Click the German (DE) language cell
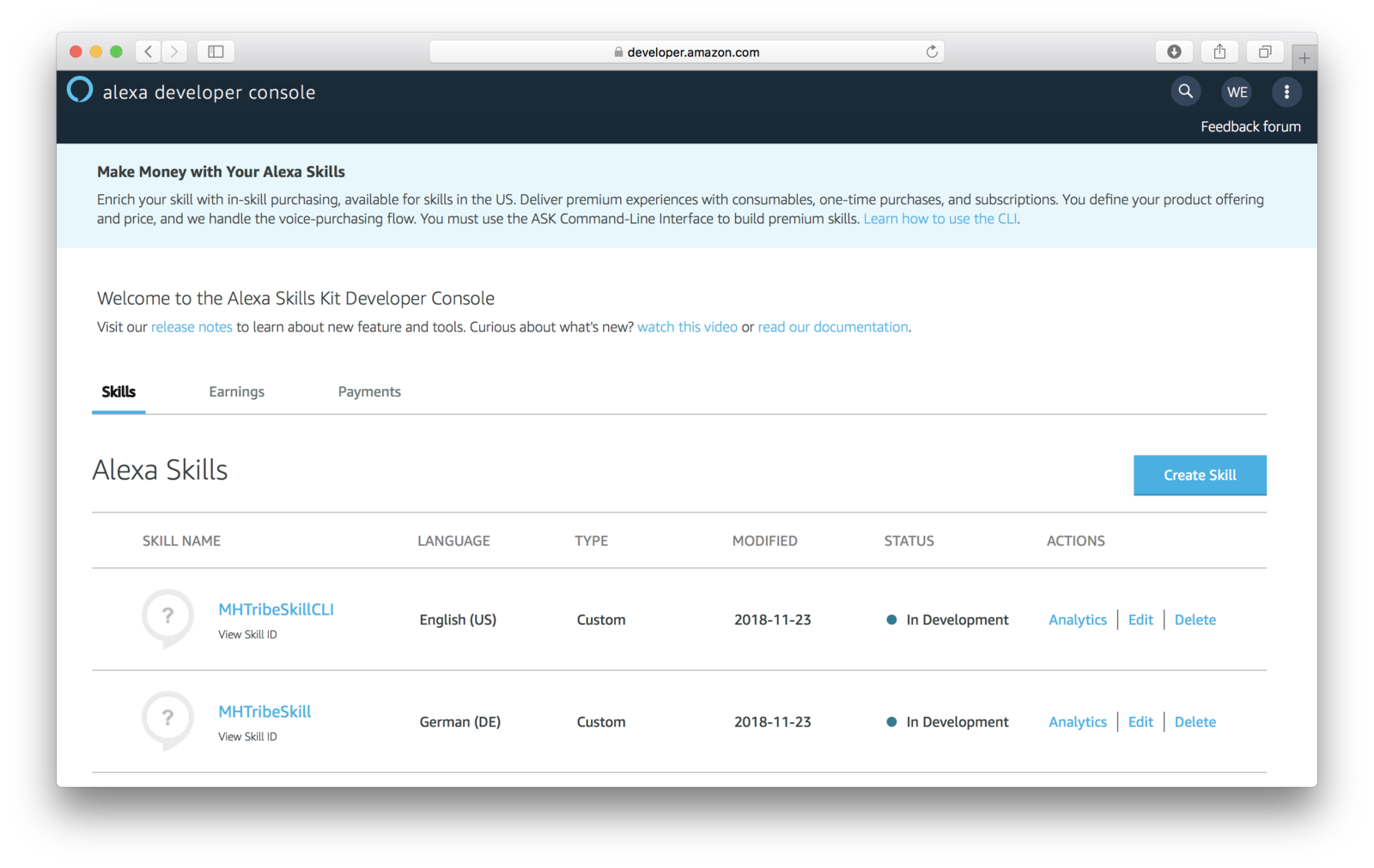 [460, 722]
